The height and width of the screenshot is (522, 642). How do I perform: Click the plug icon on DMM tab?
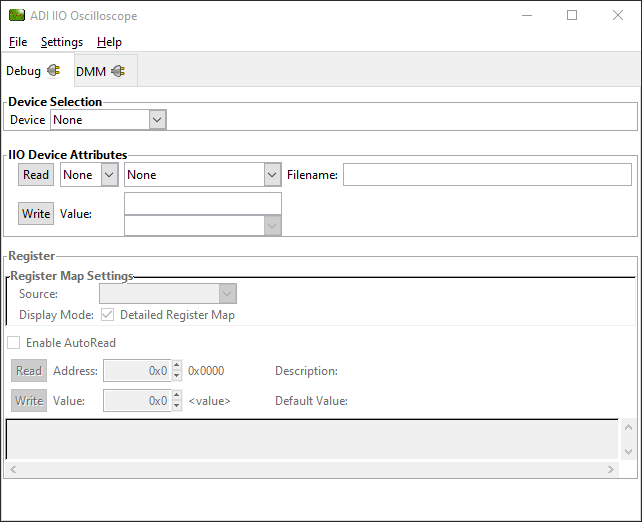pyautogui.click(x=118, y=71)
